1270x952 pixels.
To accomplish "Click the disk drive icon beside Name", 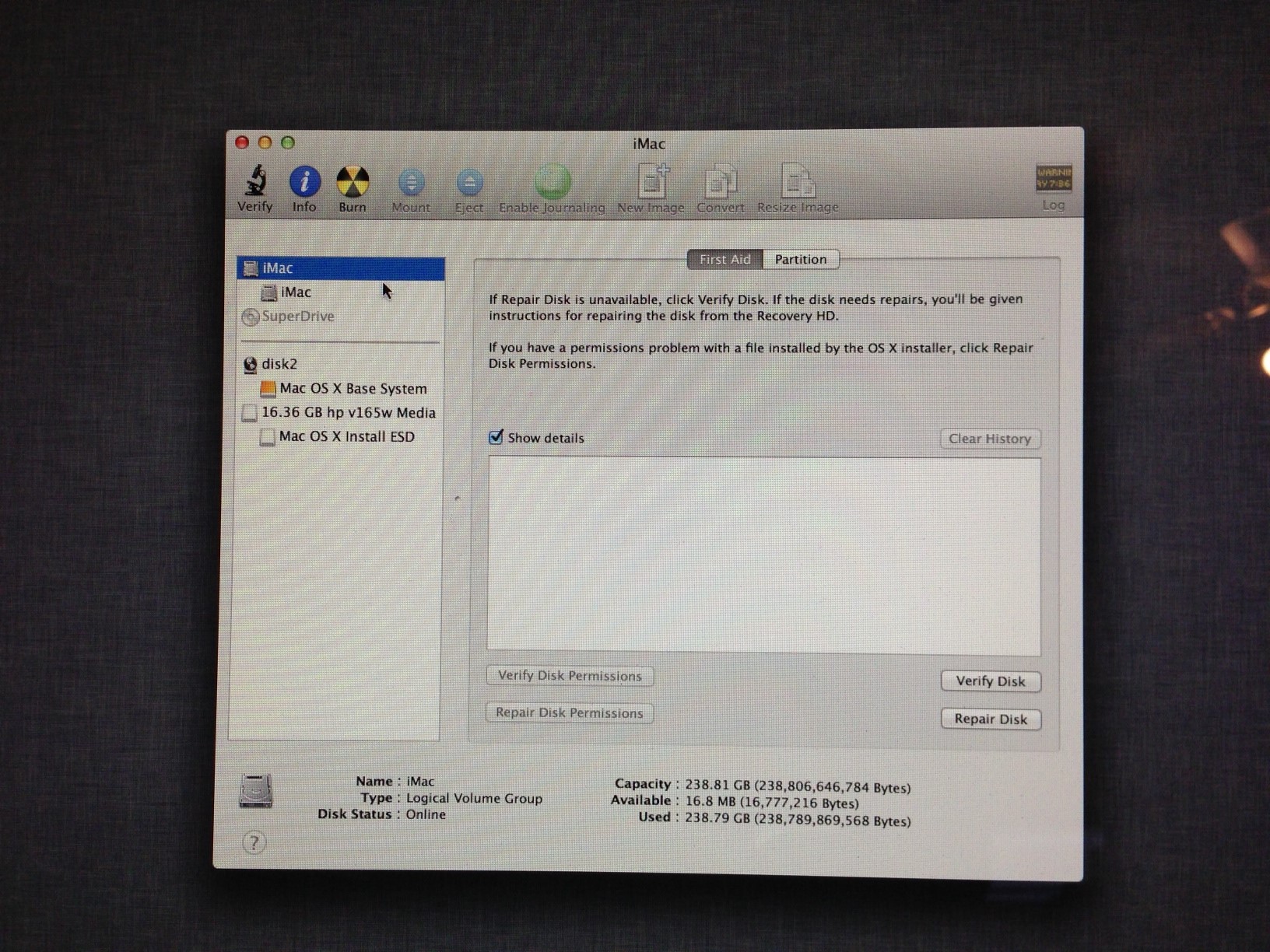I will (x=255, y=791).
